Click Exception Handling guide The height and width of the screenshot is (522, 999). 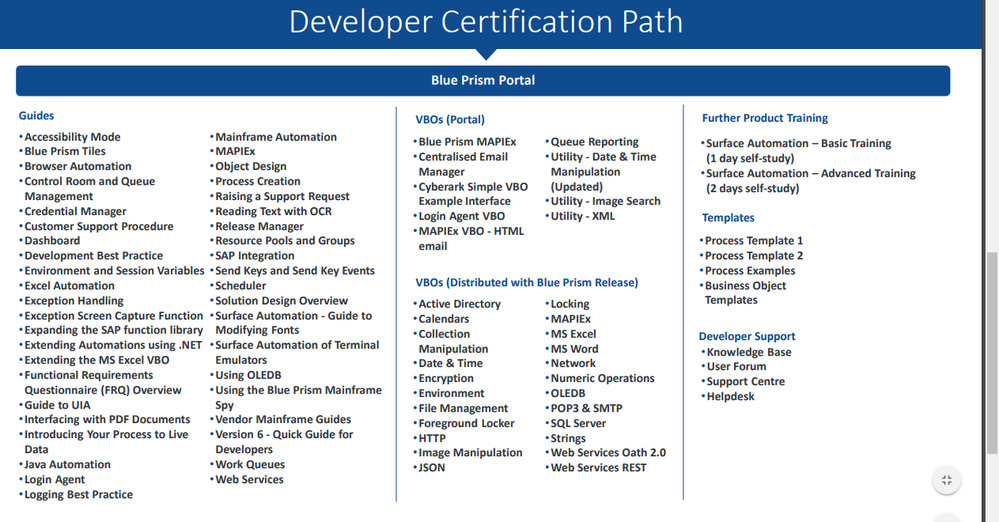pyautogui.click(x=74, y=300)
